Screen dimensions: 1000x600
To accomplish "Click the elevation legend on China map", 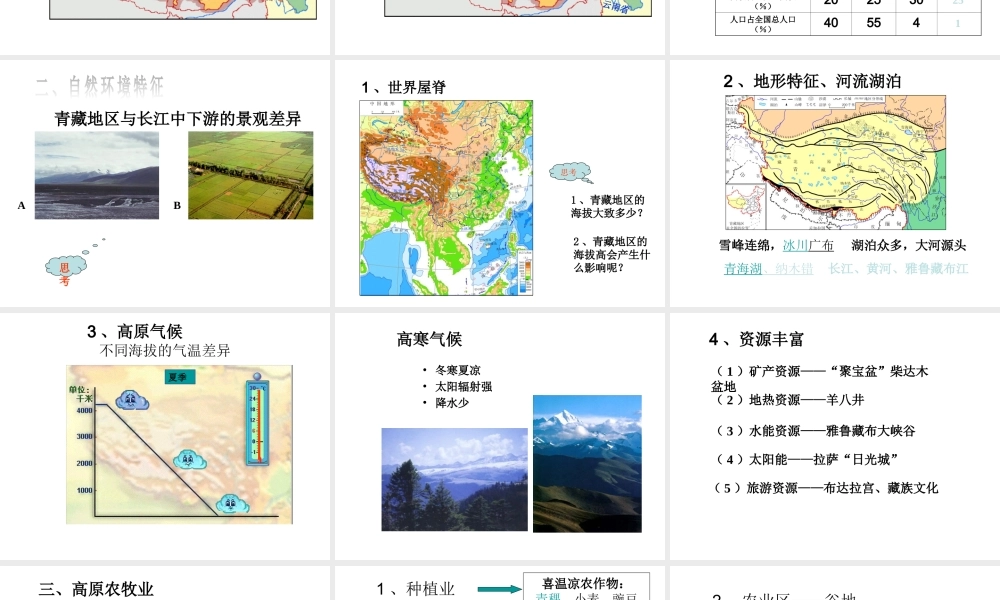I will tap(525, 270).
